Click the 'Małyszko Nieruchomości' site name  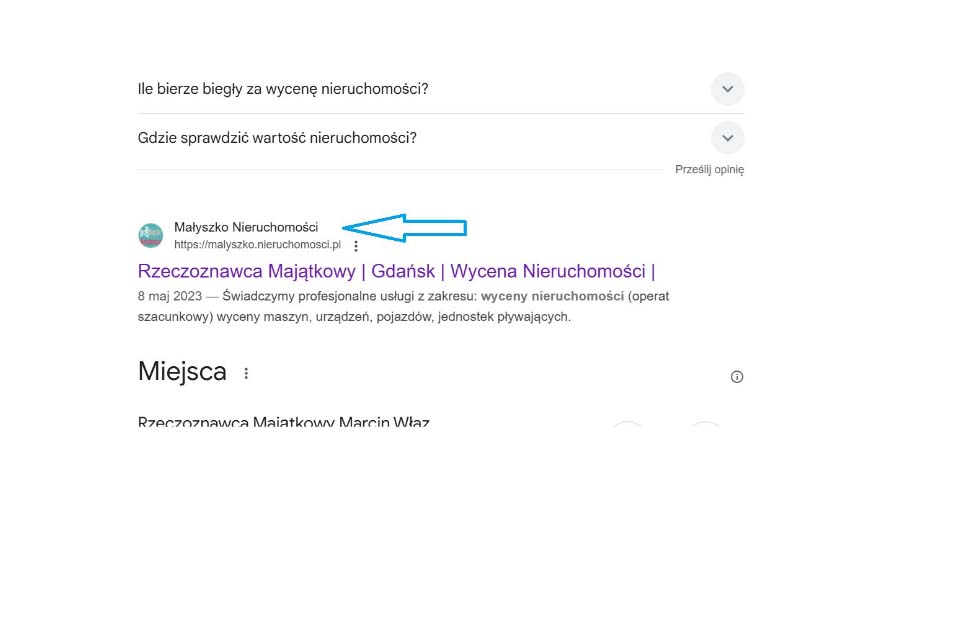click(x=246, y=227)
